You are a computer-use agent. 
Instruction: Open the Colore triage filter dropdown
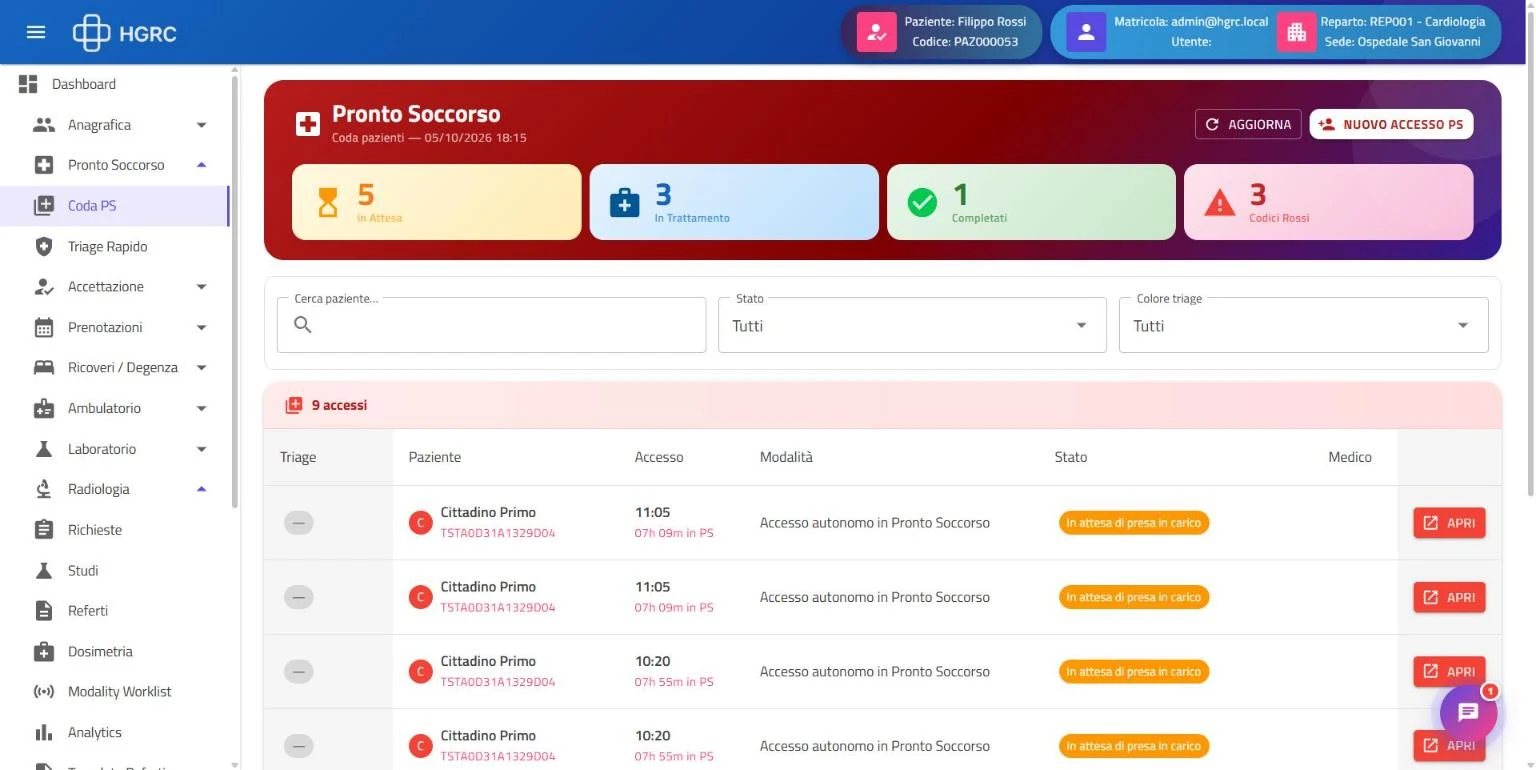pyautogui.click(x=1303, y=325)
